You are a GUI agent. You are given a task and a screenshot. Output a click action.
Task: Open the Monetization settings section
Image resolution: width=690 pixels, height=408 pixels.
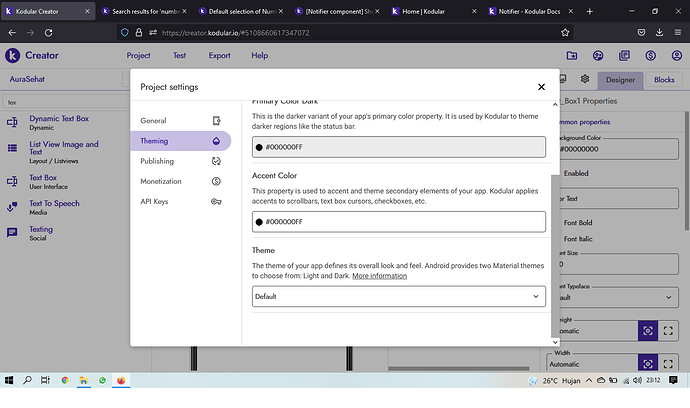coord(180,181)
